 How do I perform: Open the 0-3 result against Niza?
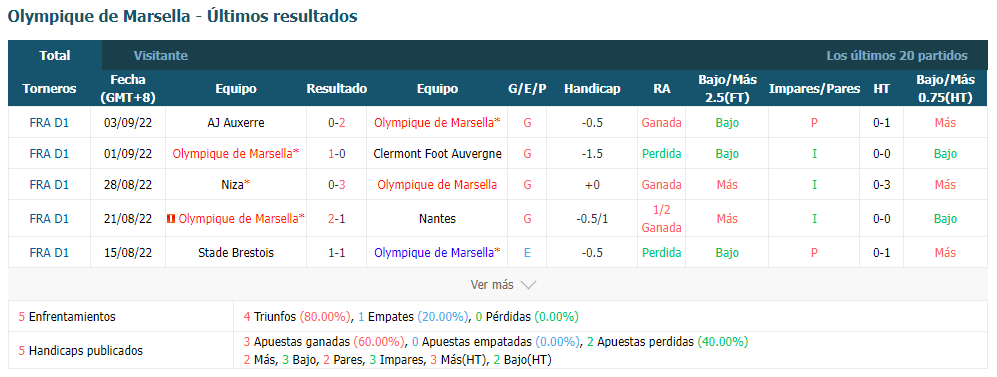(337, 184)
